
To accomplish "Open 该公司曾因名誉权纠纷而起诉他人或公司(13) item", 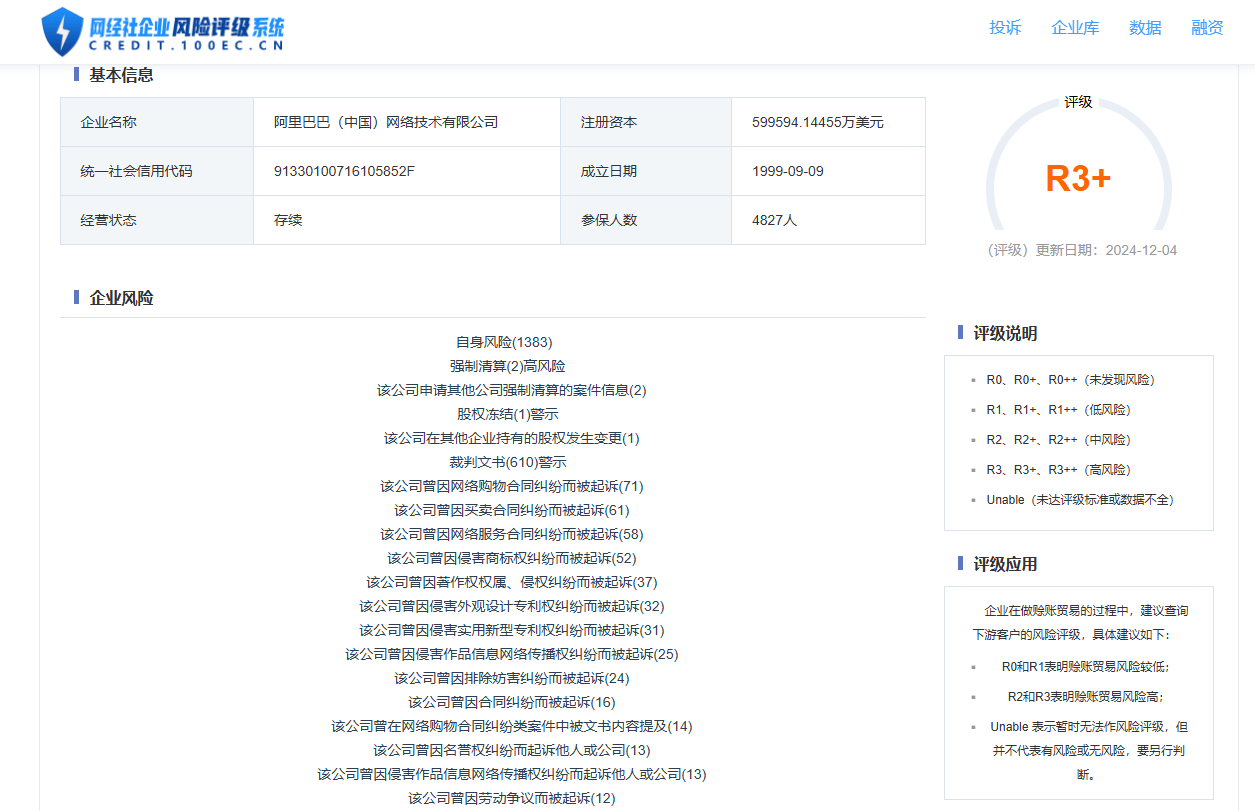I will point(511,750).
